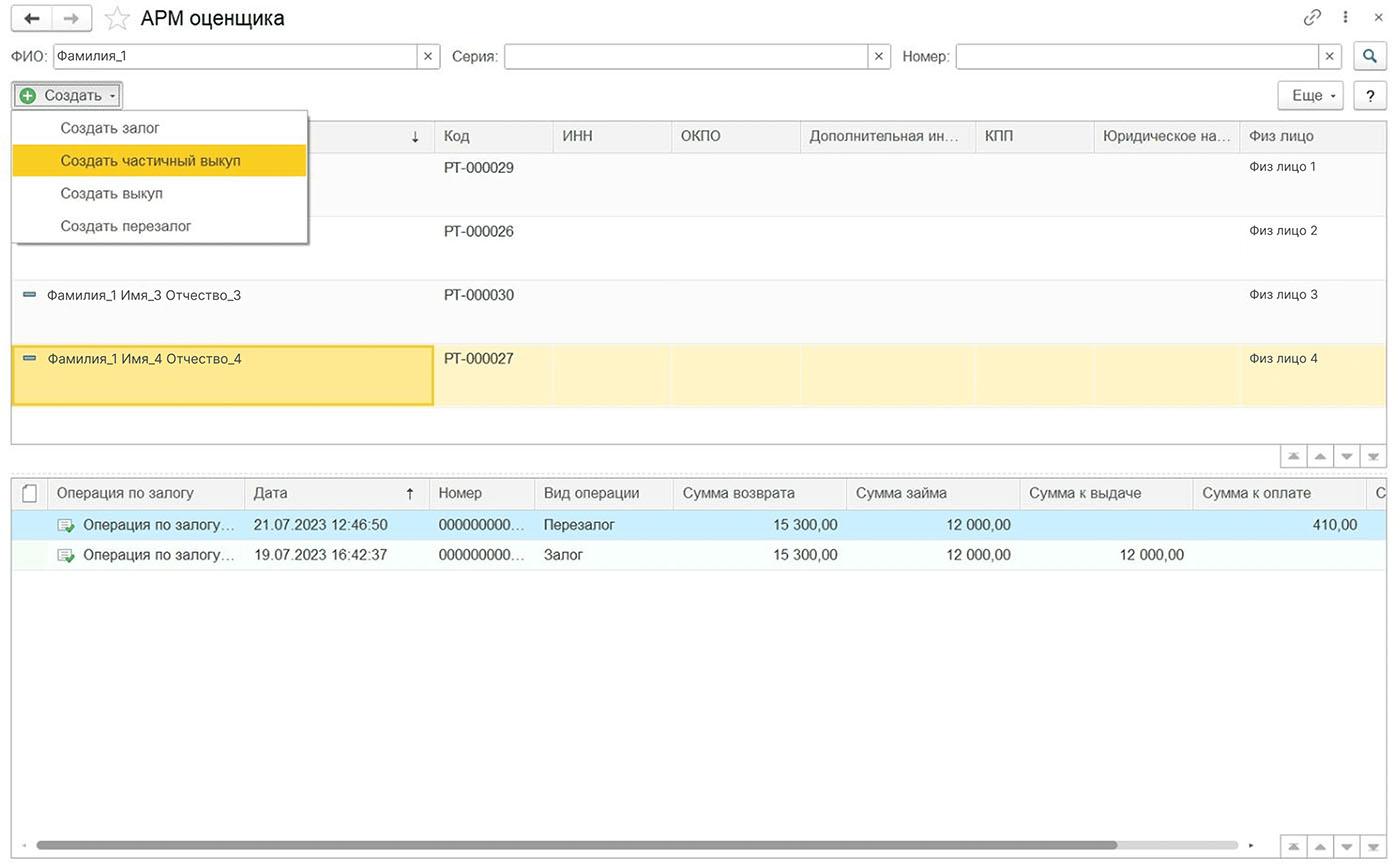Image resolution: width=1400 pixels, height=868 pixels.
Task: Click the code cell РТ-000030
Action: [x=494, y=311]
